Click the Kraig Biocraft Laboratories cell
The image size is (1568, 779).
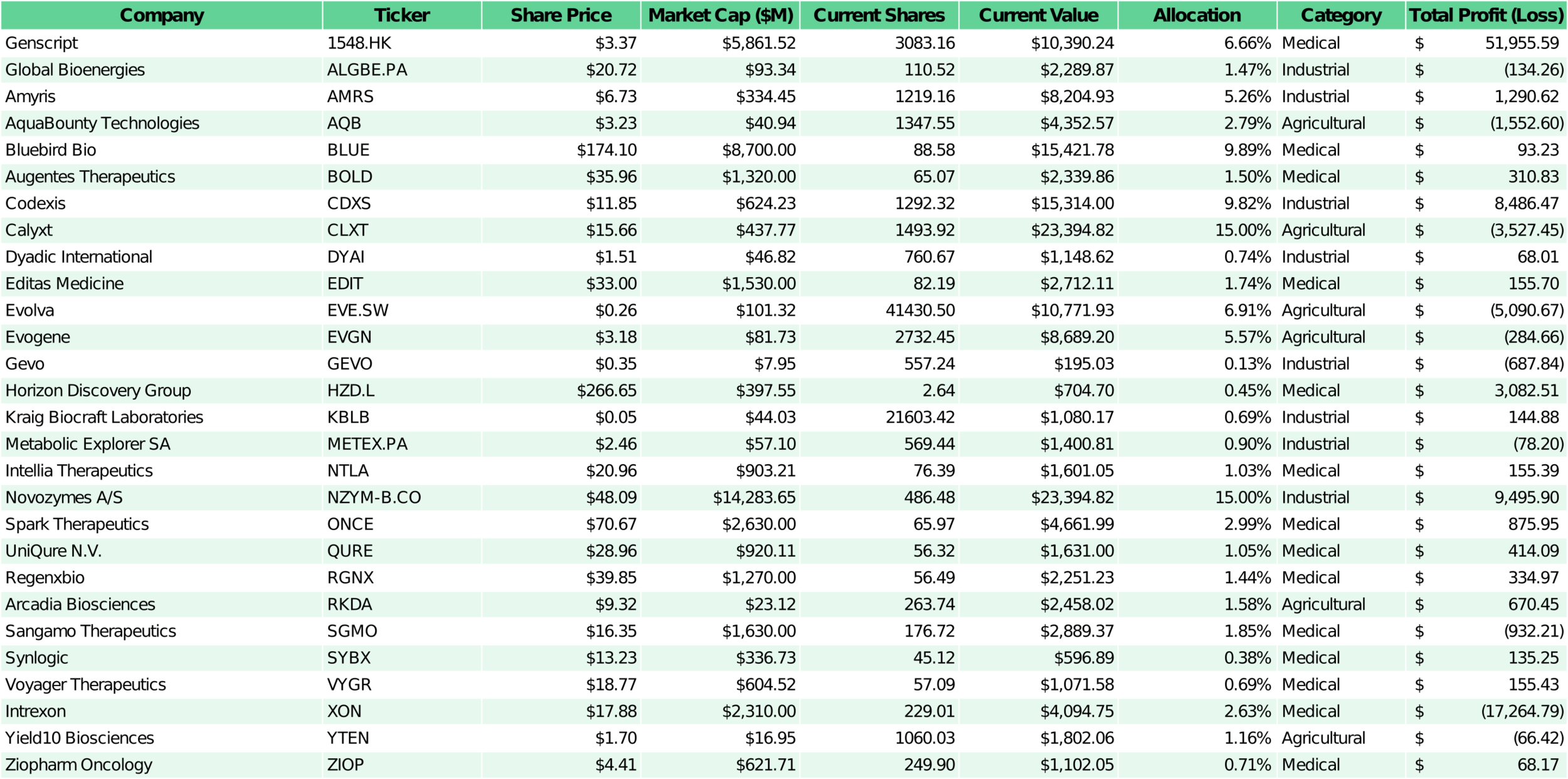(x=162, y=417)
